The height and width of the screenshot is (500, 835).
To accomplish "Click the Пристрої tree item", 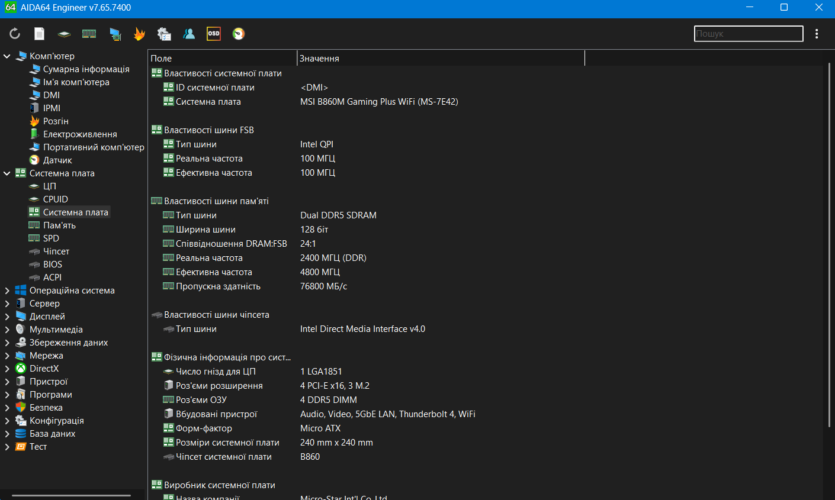I will click(x=48, y=382).
